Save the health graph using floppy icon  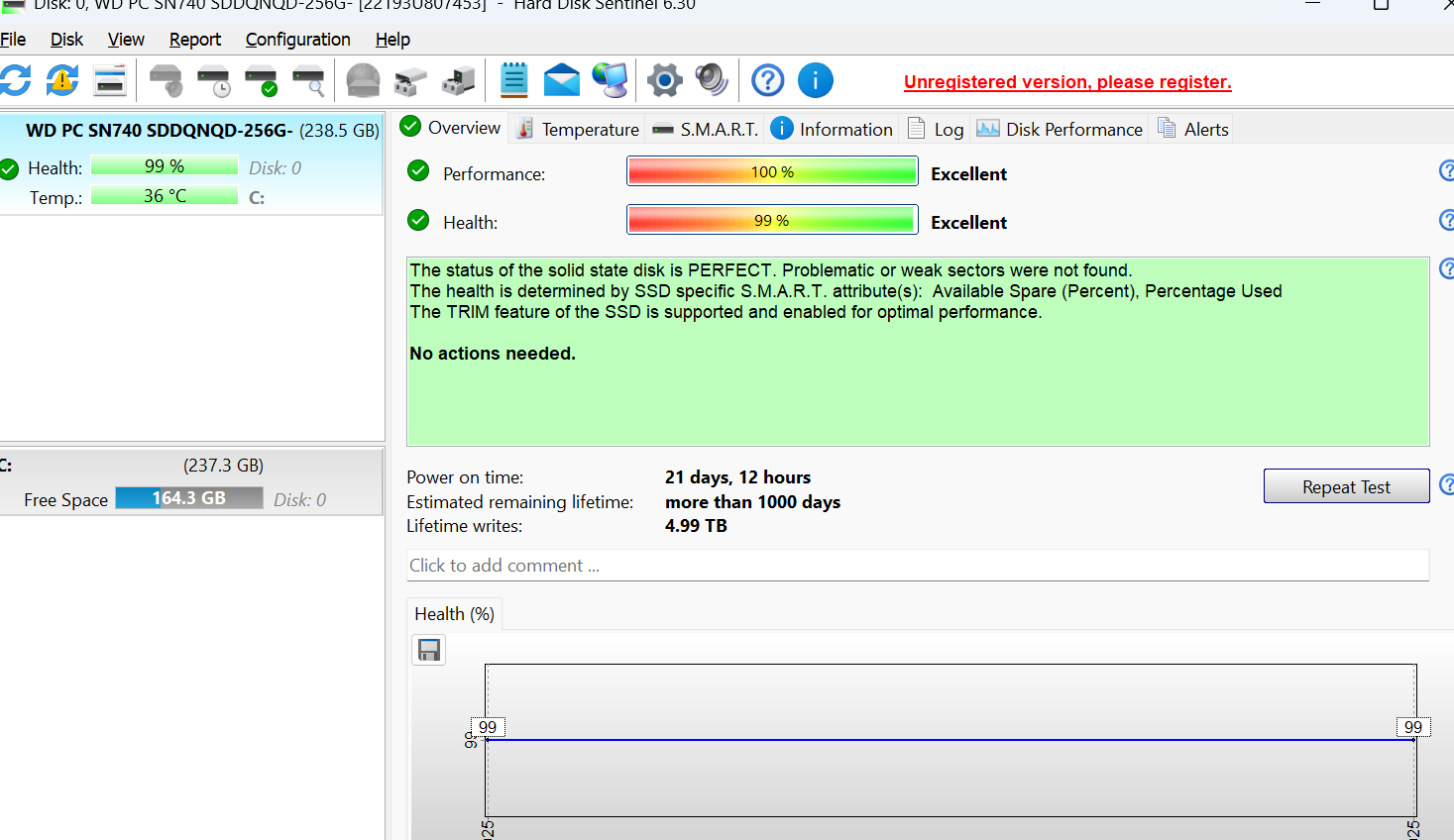tap(429, 650)
